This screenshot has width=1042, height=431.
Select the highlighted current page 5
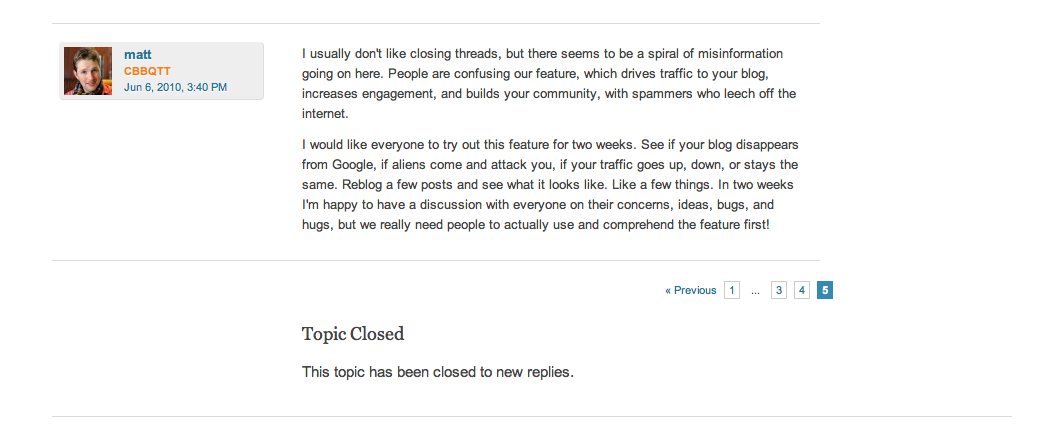(825, 290)
